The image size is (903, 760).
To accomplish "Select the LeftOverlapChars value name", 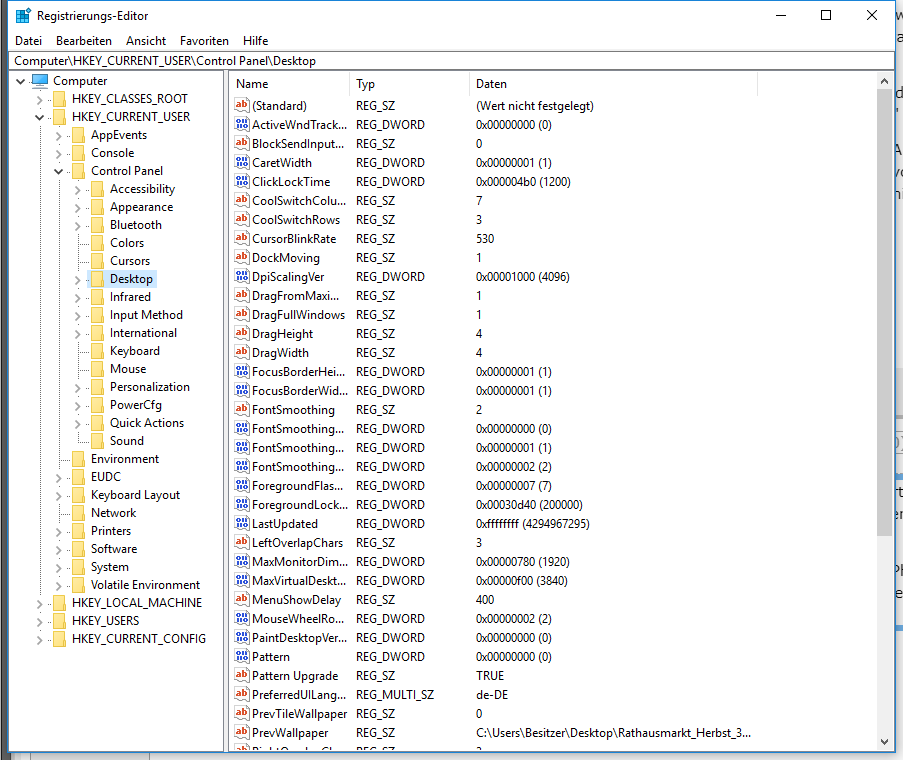I will coord(297,542).
